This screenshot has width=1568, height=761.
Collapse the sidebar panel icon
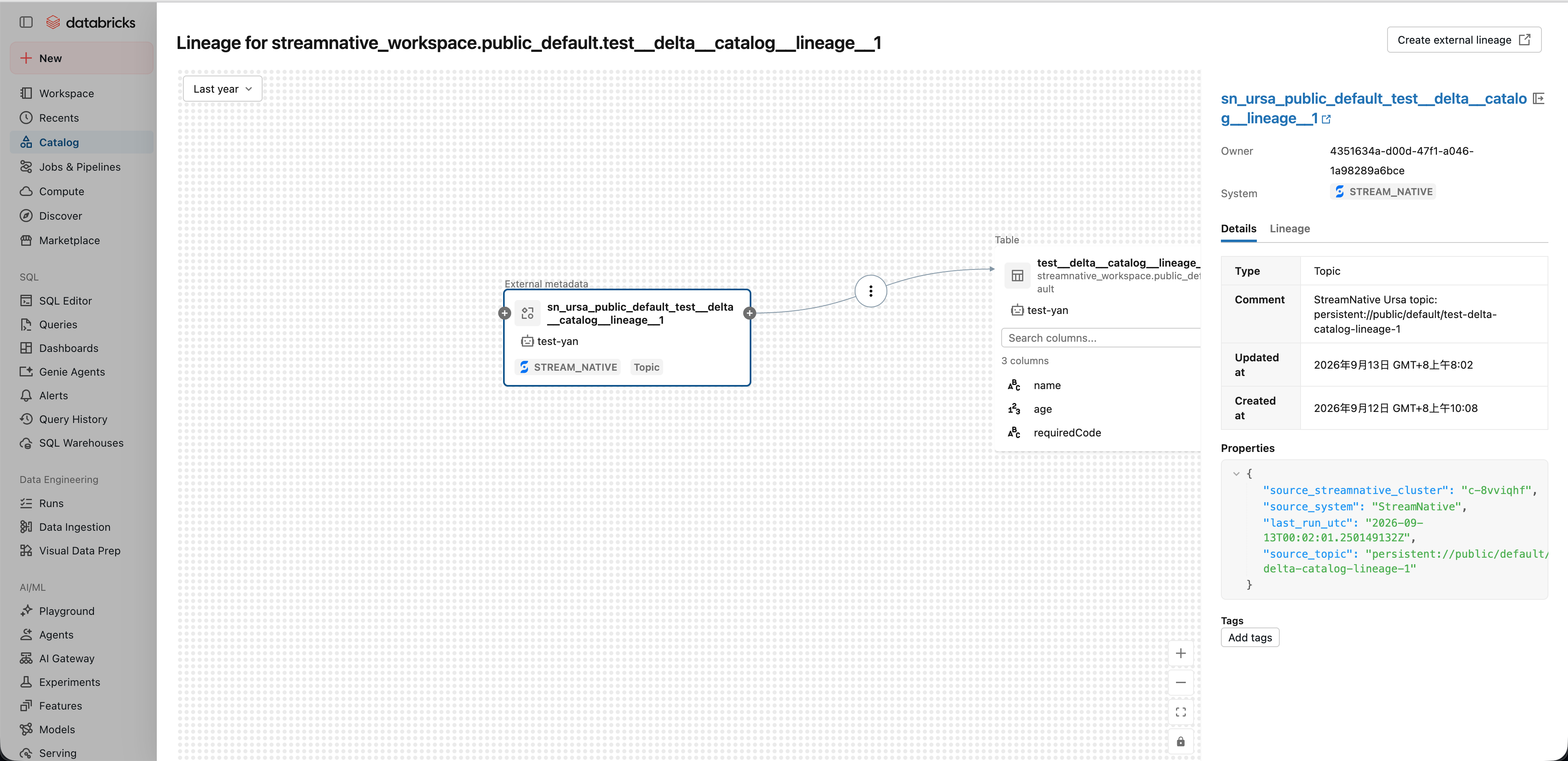[x=26, y=22]
